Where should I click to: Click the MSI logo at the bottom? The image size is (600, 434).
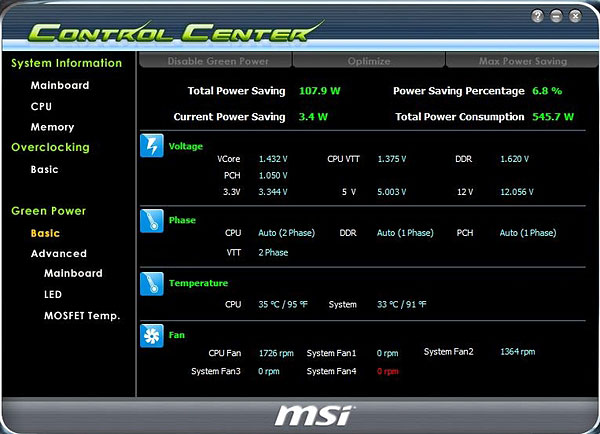(x=313, y=416)
